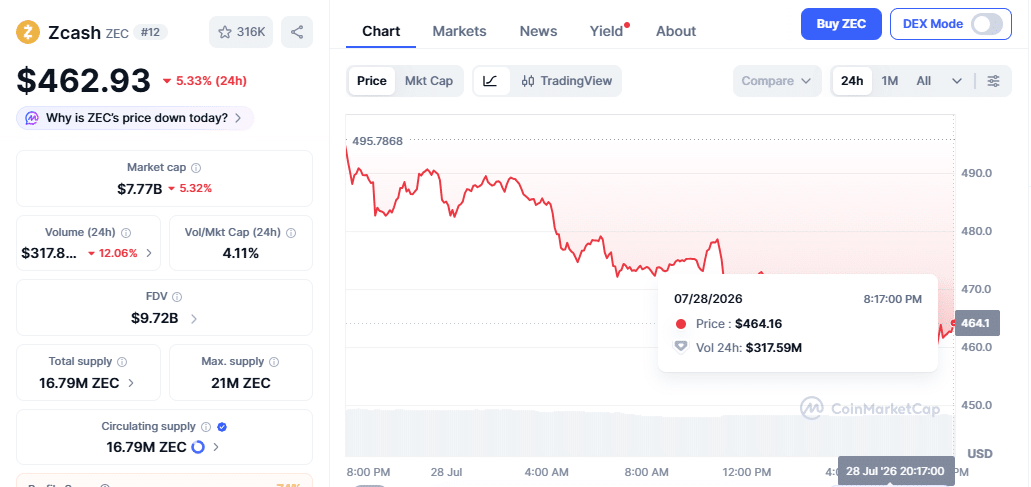Click the info icon beside Volume (24h)

pyautogui.click(x=126, y=233)
